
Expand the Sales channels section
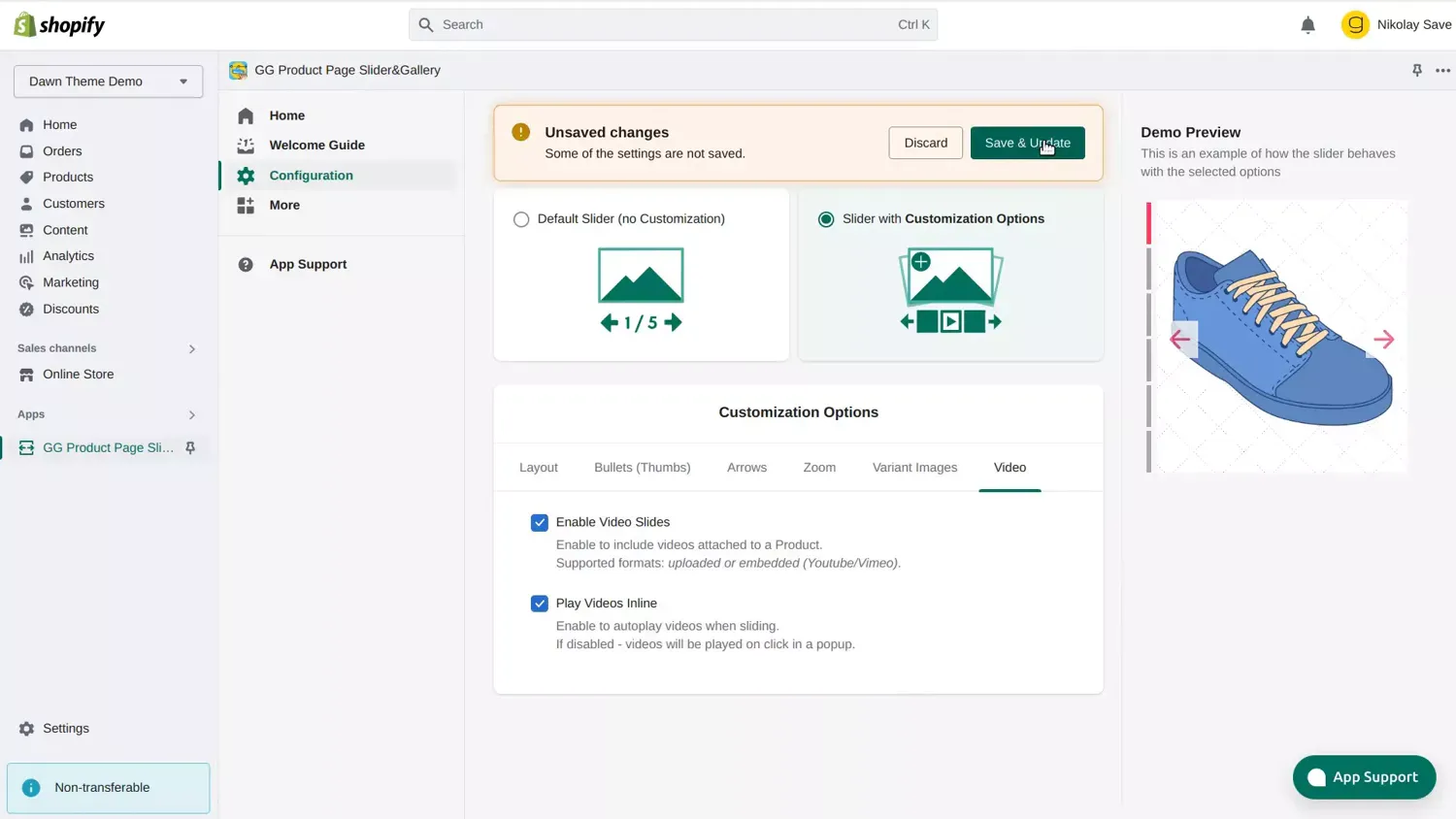pos(191,348)
